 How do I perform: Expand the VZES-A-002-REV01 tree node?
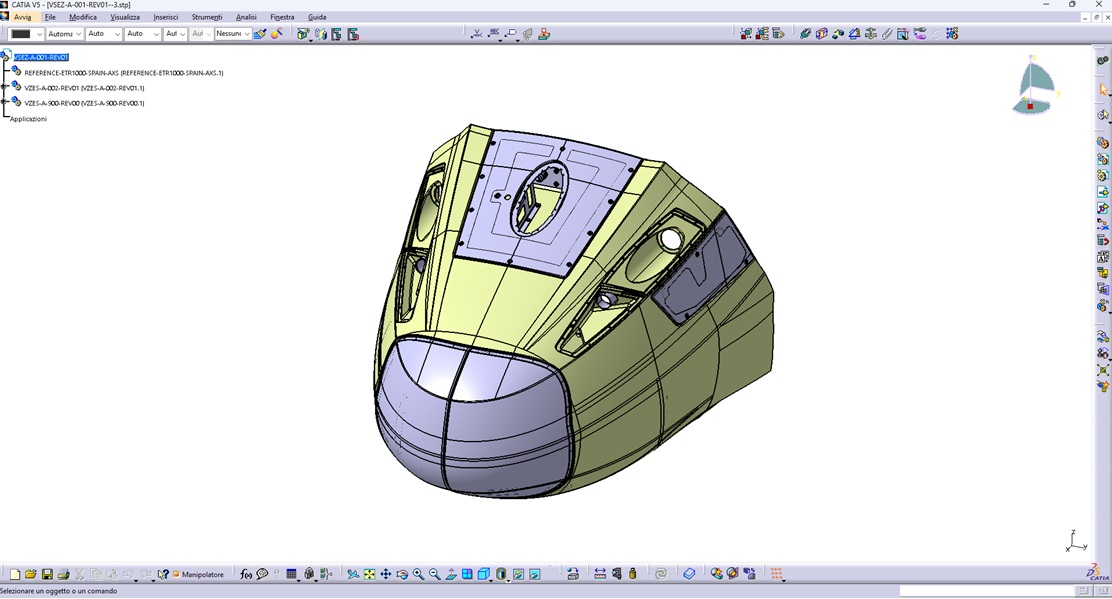[4, 88]
